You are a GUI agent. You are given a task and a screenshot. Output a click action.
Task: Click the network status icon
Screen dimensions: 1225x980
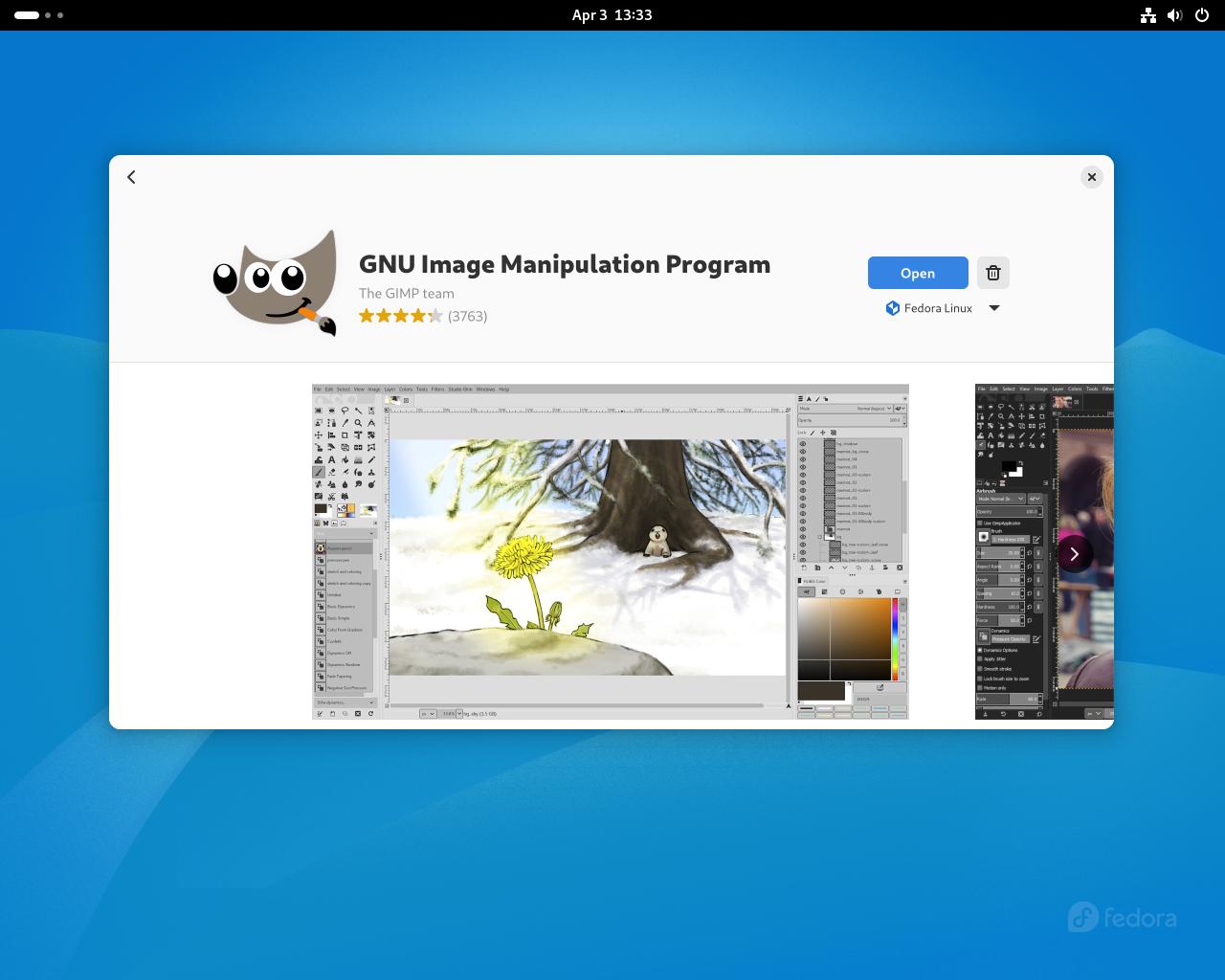[1148, 15]
